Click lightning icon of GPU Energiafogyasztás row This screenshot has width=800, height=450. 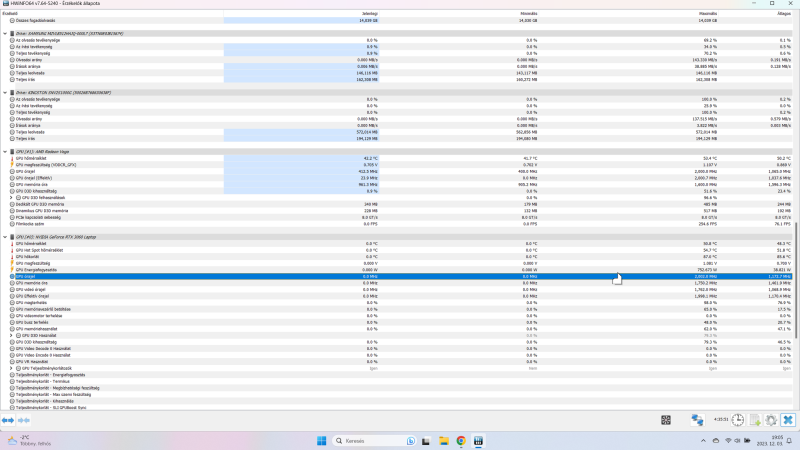click(x=12, y=270)
